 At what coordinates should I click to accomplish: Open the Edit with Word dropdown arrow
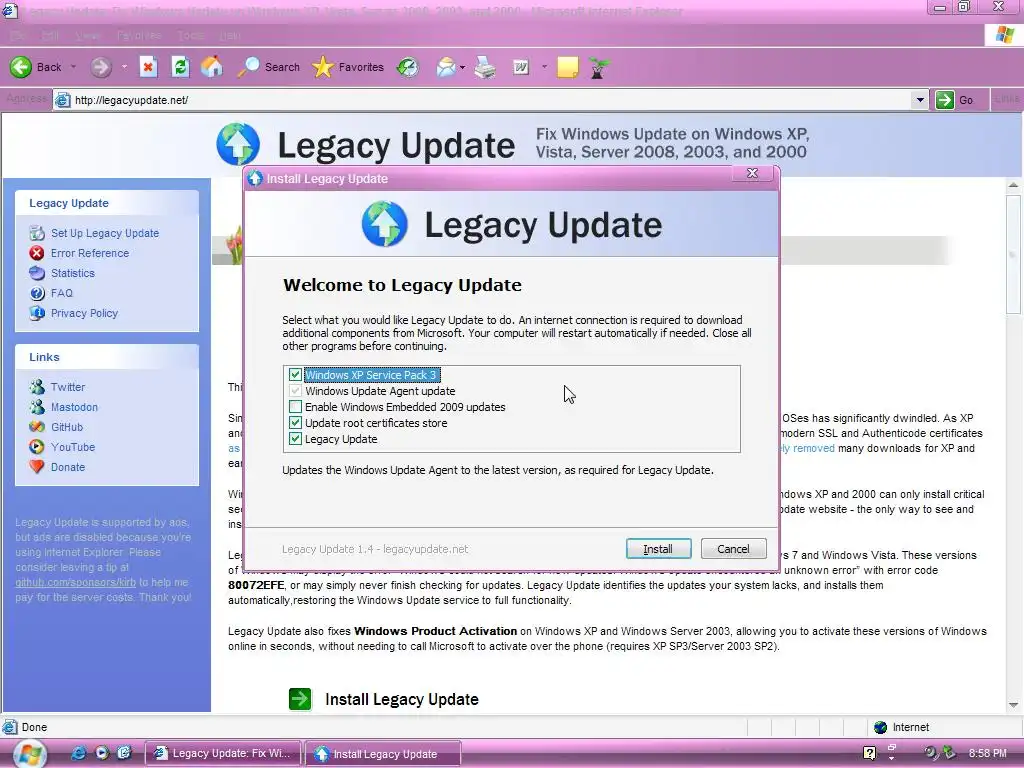pos(544,67)
